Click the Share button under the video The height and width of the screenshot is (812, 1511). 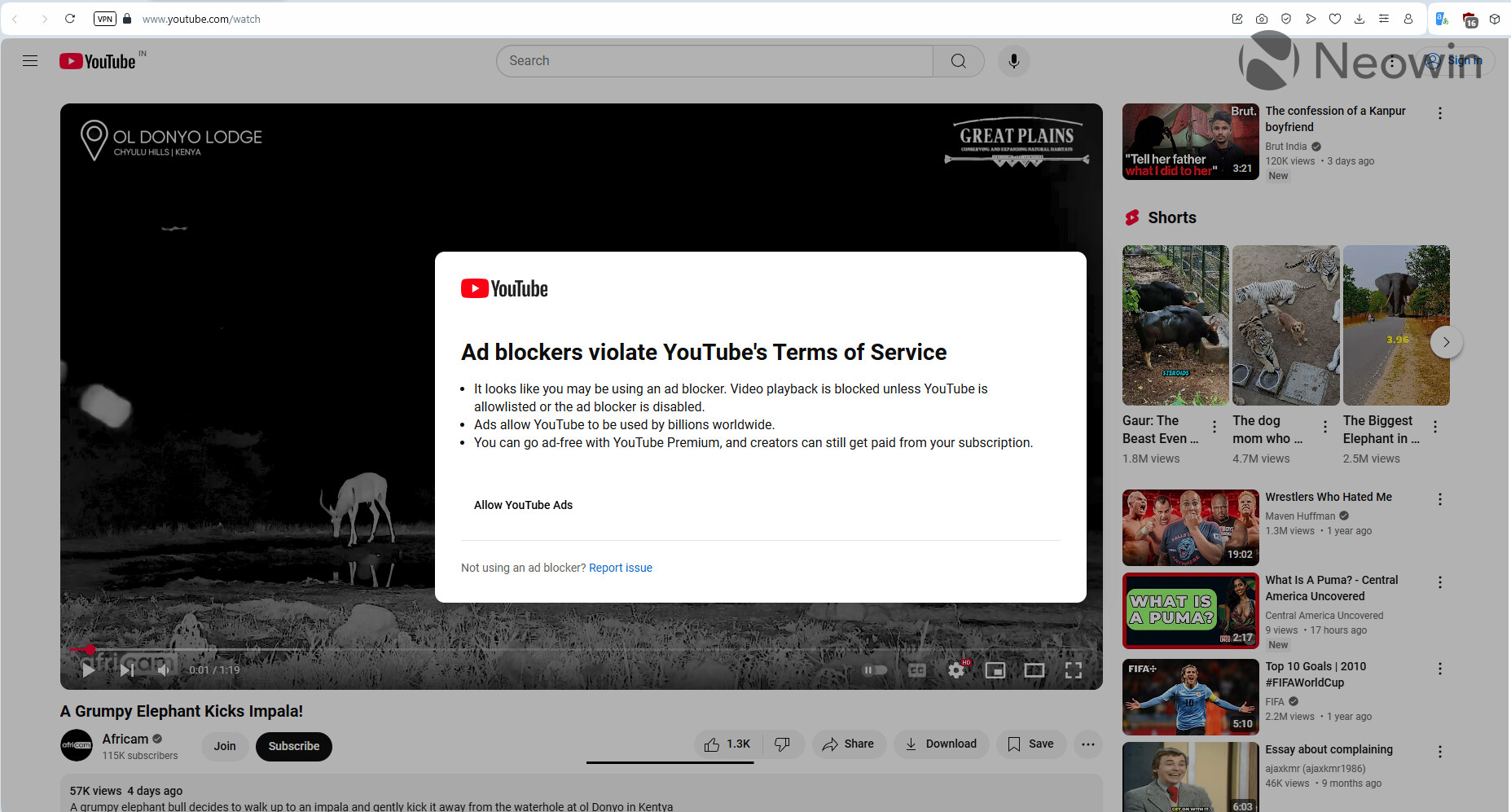click(850, 744)
